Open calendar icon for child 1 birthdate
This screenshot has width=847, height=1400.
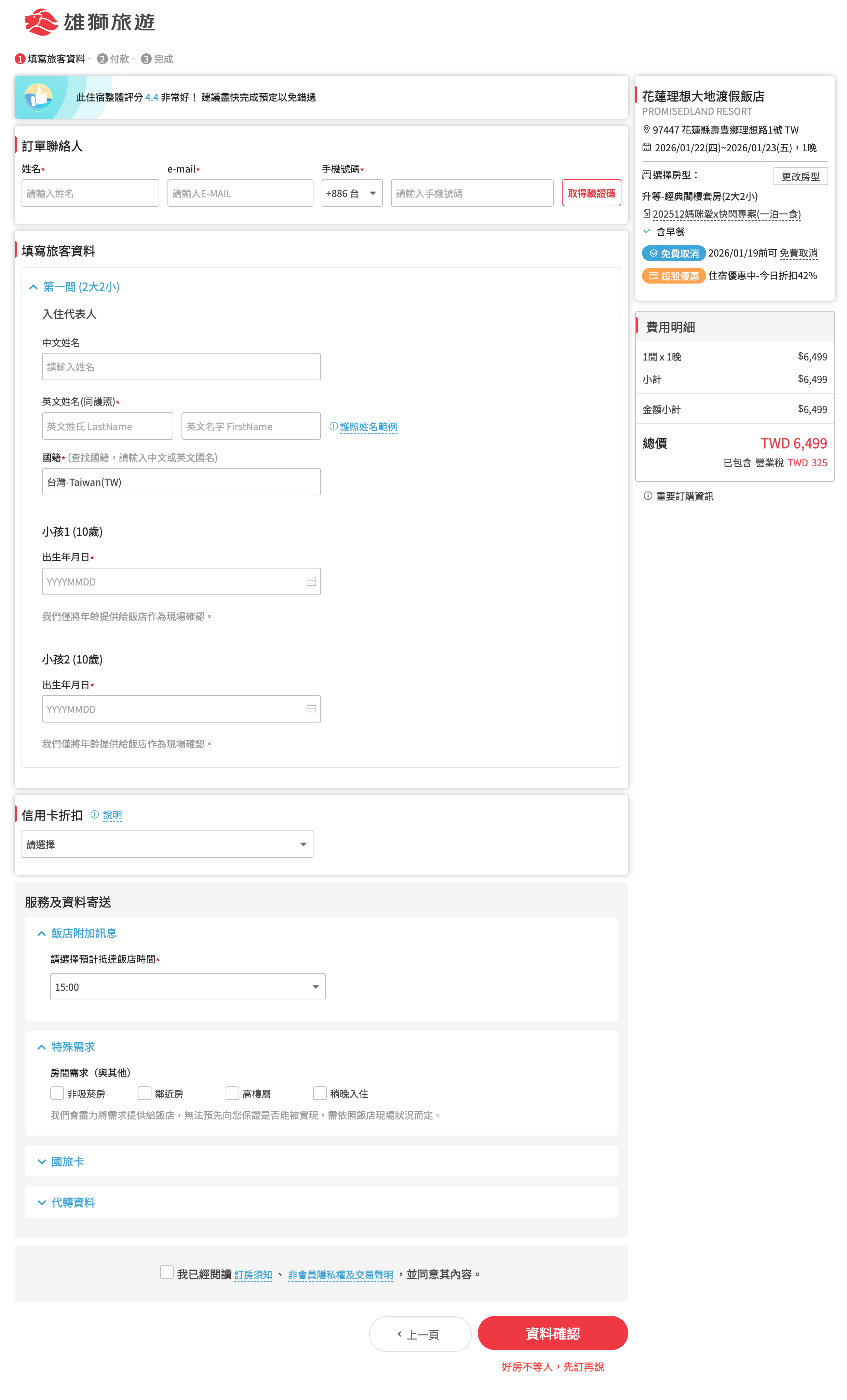(x=311, y=581)
